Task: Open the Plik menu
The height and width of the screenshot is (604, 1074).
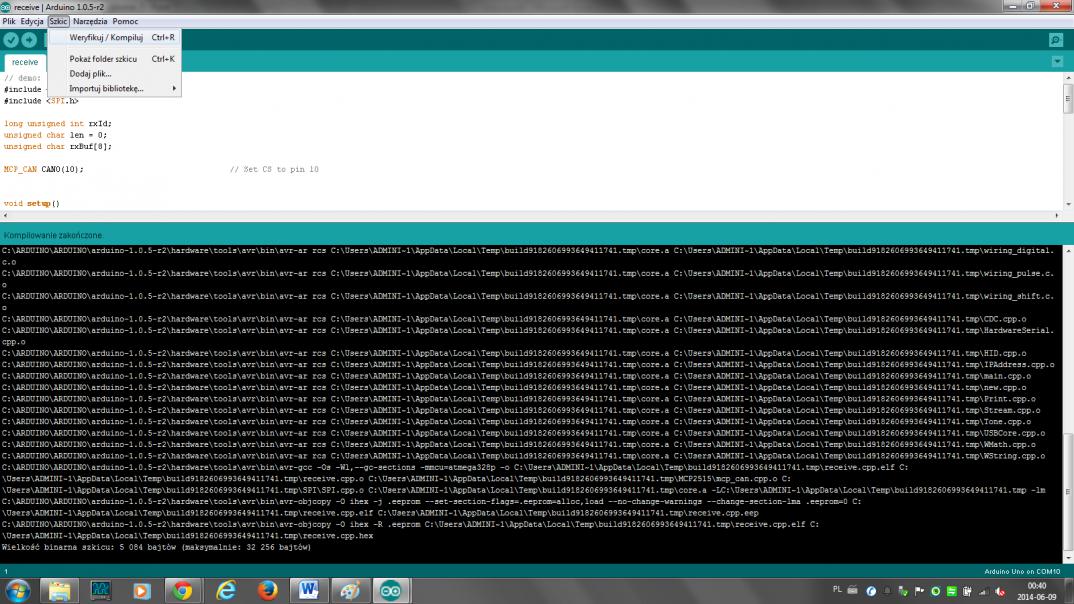Action: pos(9,21)
